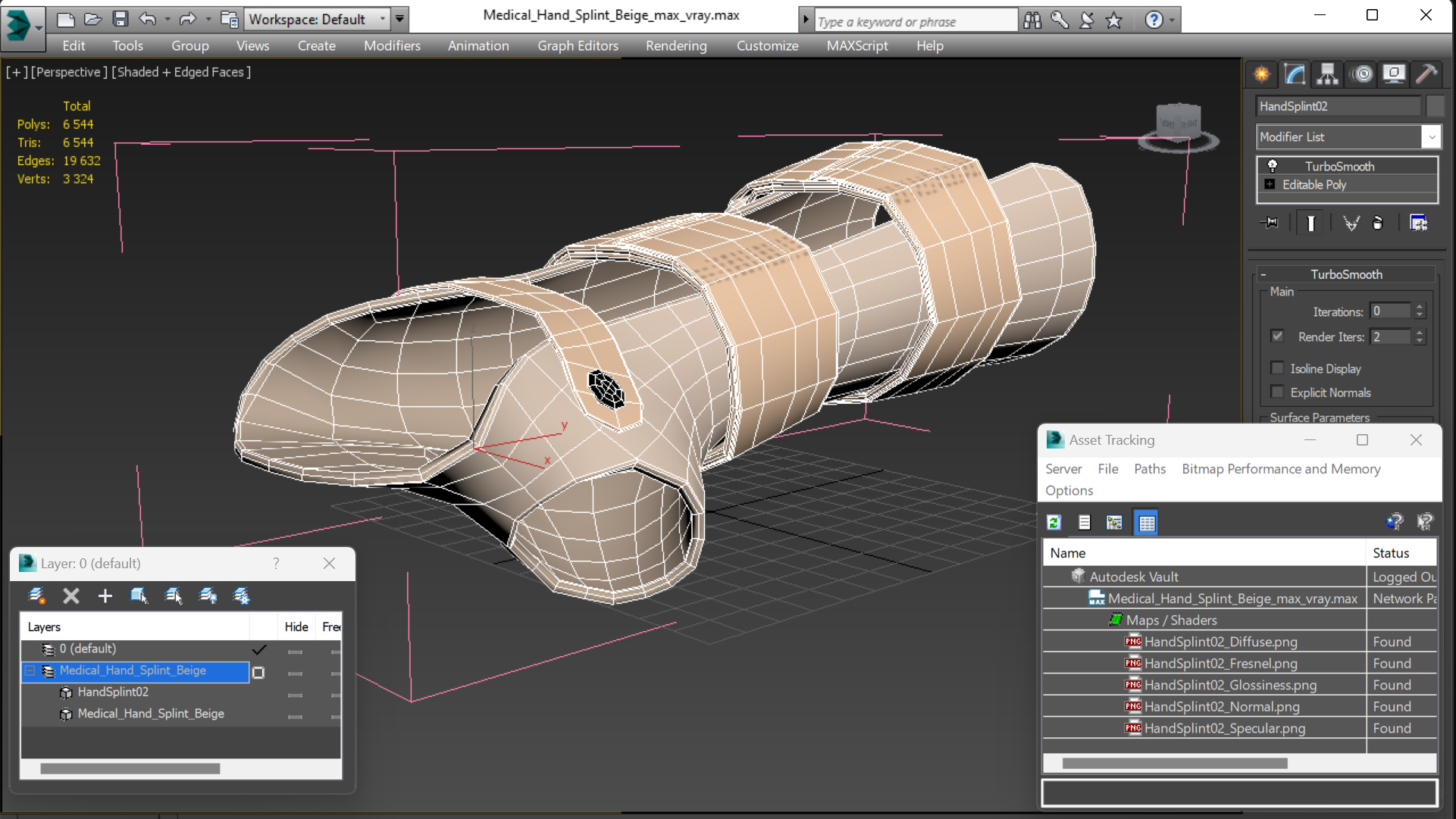Viewport: 1456px width, 819px height.
Task: Switch to the Modify command panel tab
Action: (1295, 73)
